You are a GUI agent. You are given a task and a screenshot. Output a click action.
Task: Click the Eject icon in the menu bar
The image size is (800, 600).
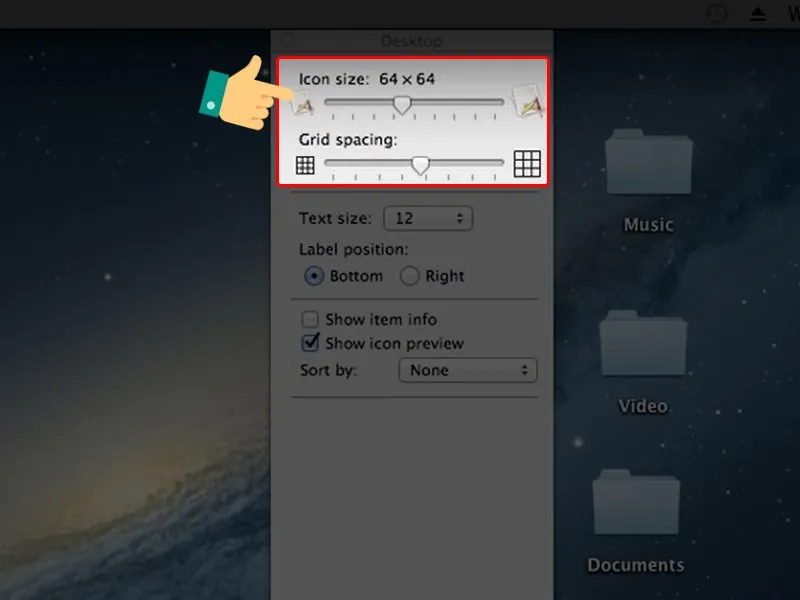coord(757,14)
